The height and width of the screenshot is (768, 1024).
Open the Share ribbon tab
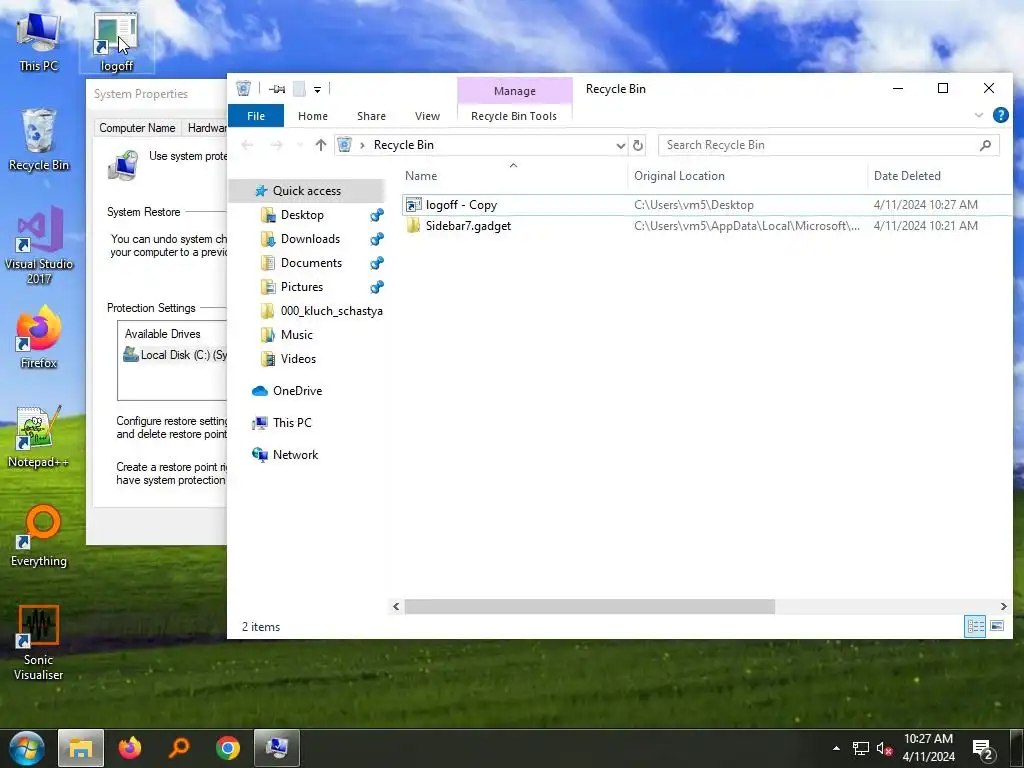pos(371,116)
